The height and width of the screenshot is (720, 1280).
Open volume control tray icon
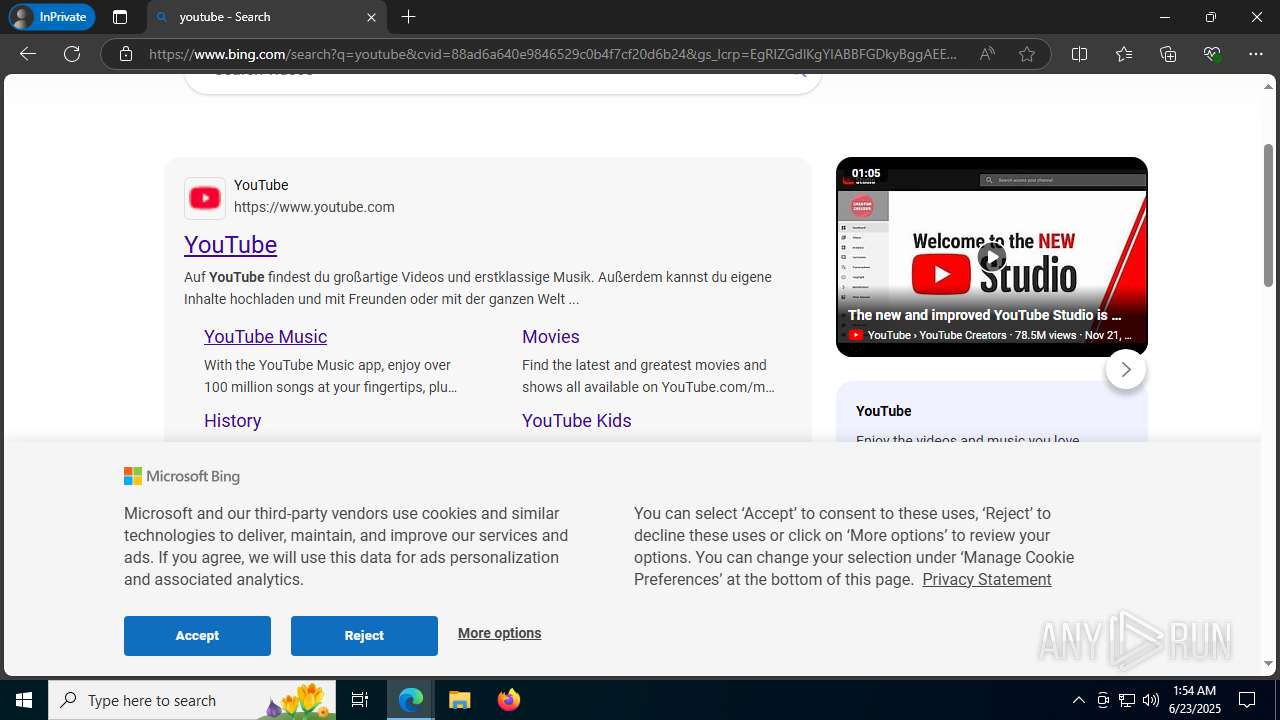click(x=1150, y=700)
